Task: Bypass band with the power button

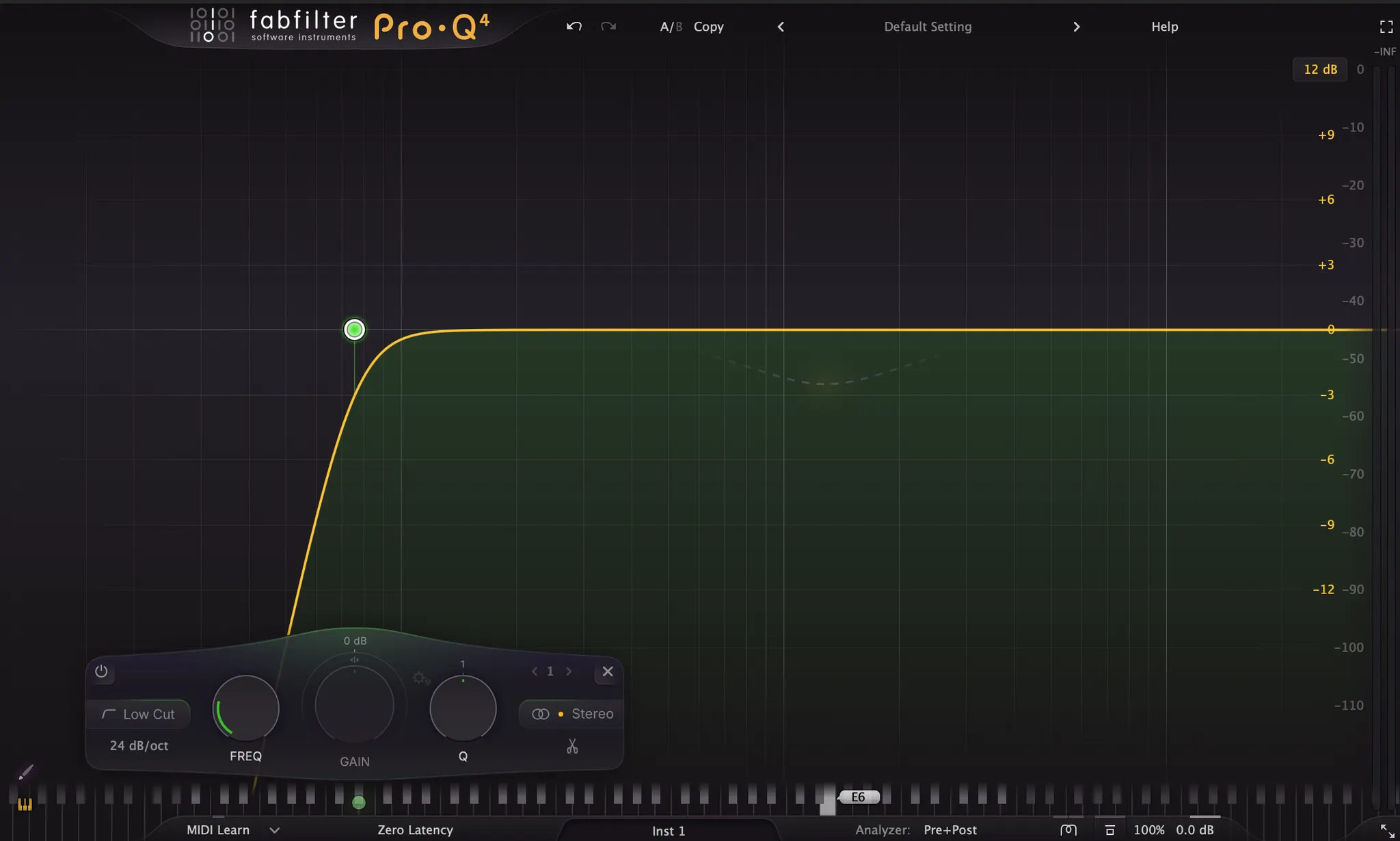Action: coord(101,671)
